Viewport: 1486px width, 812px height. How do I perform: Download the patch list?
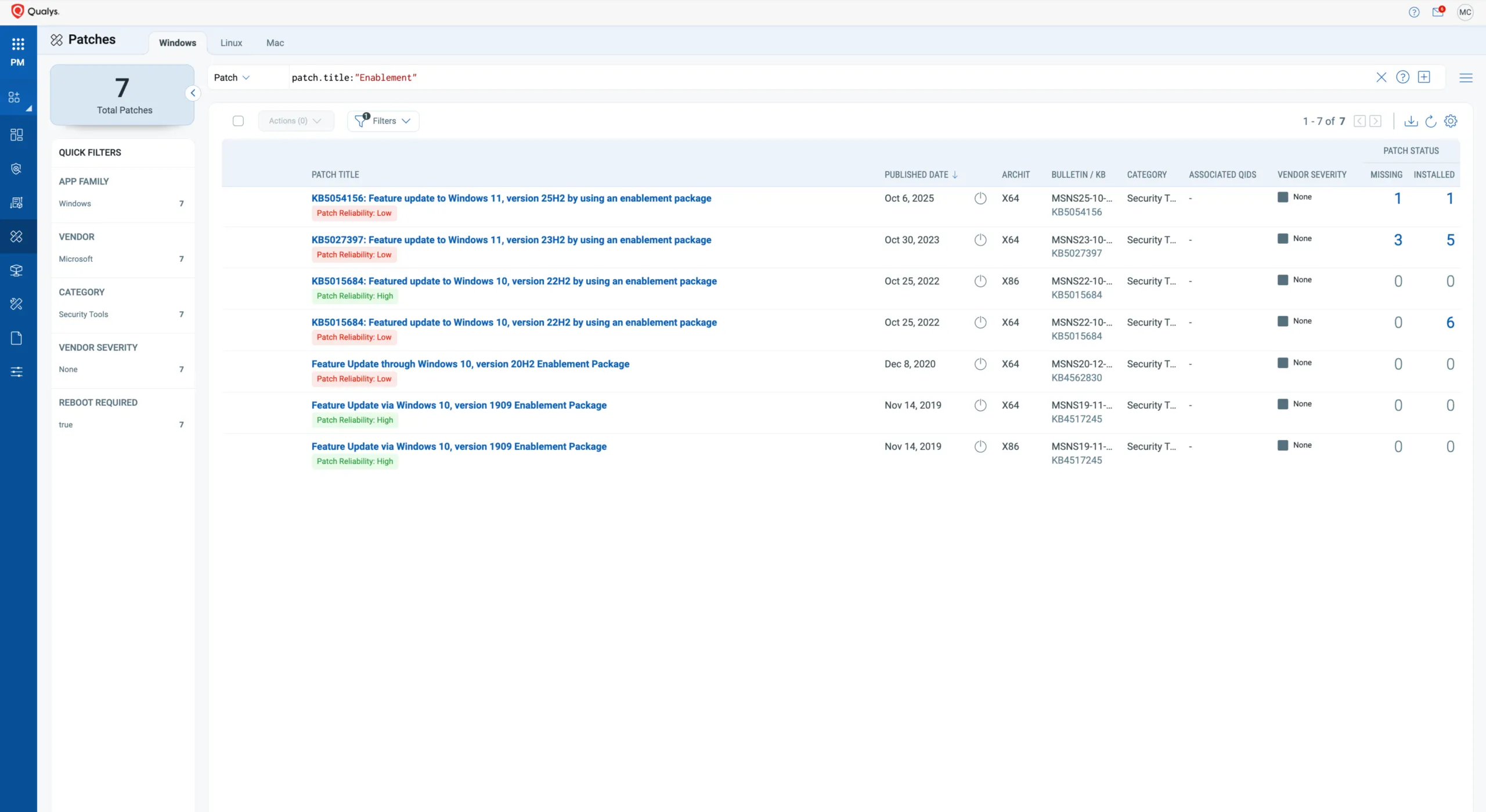(1411, 121)
